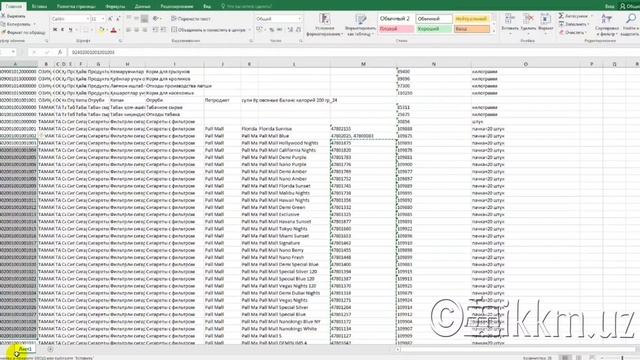Apply the Обычный 2 cell style
Image resolution: width=640 pixels, height=360 pixels.
point(396,19)
